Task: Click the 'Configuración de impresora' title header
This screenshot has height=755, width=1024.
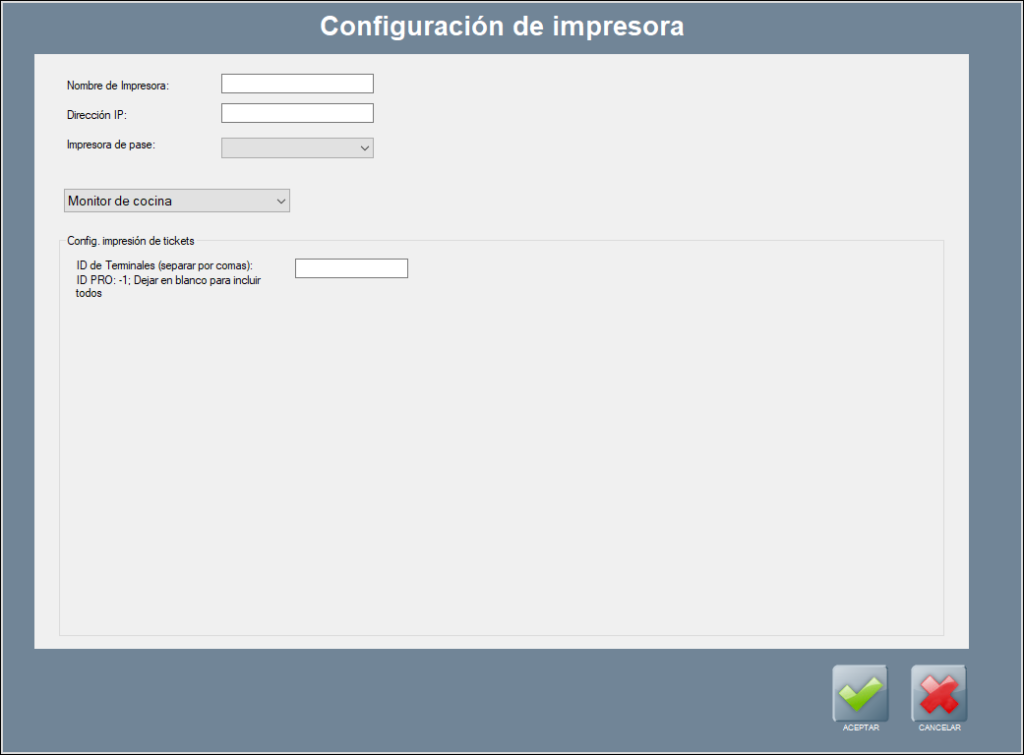Action: (502, 26)
